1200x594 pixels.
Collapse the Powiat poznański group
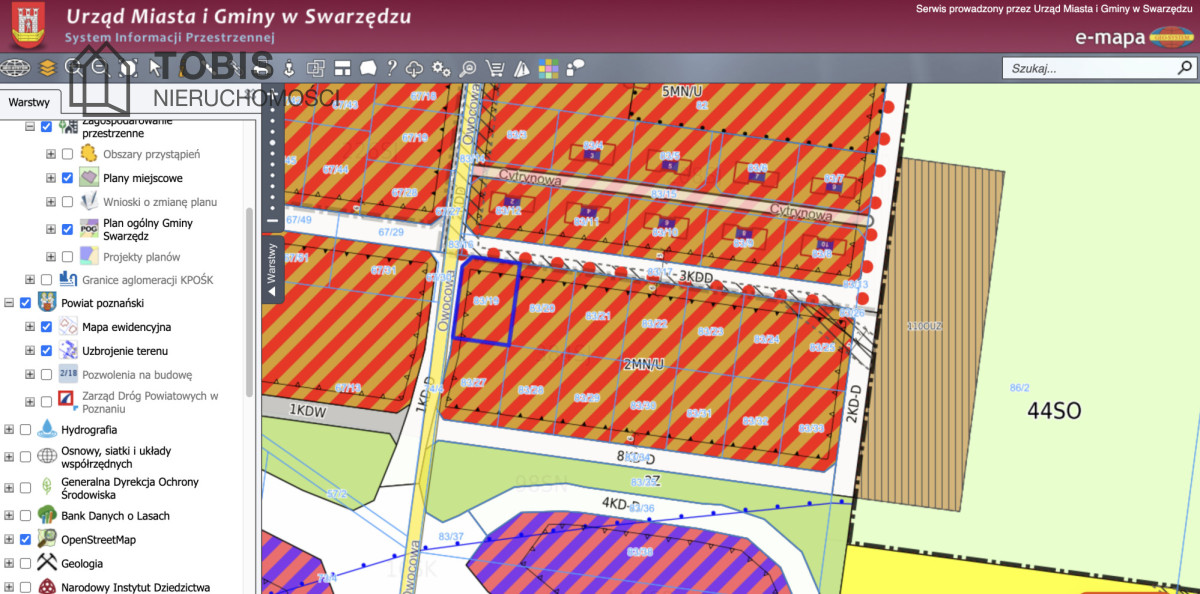point(9,303)
